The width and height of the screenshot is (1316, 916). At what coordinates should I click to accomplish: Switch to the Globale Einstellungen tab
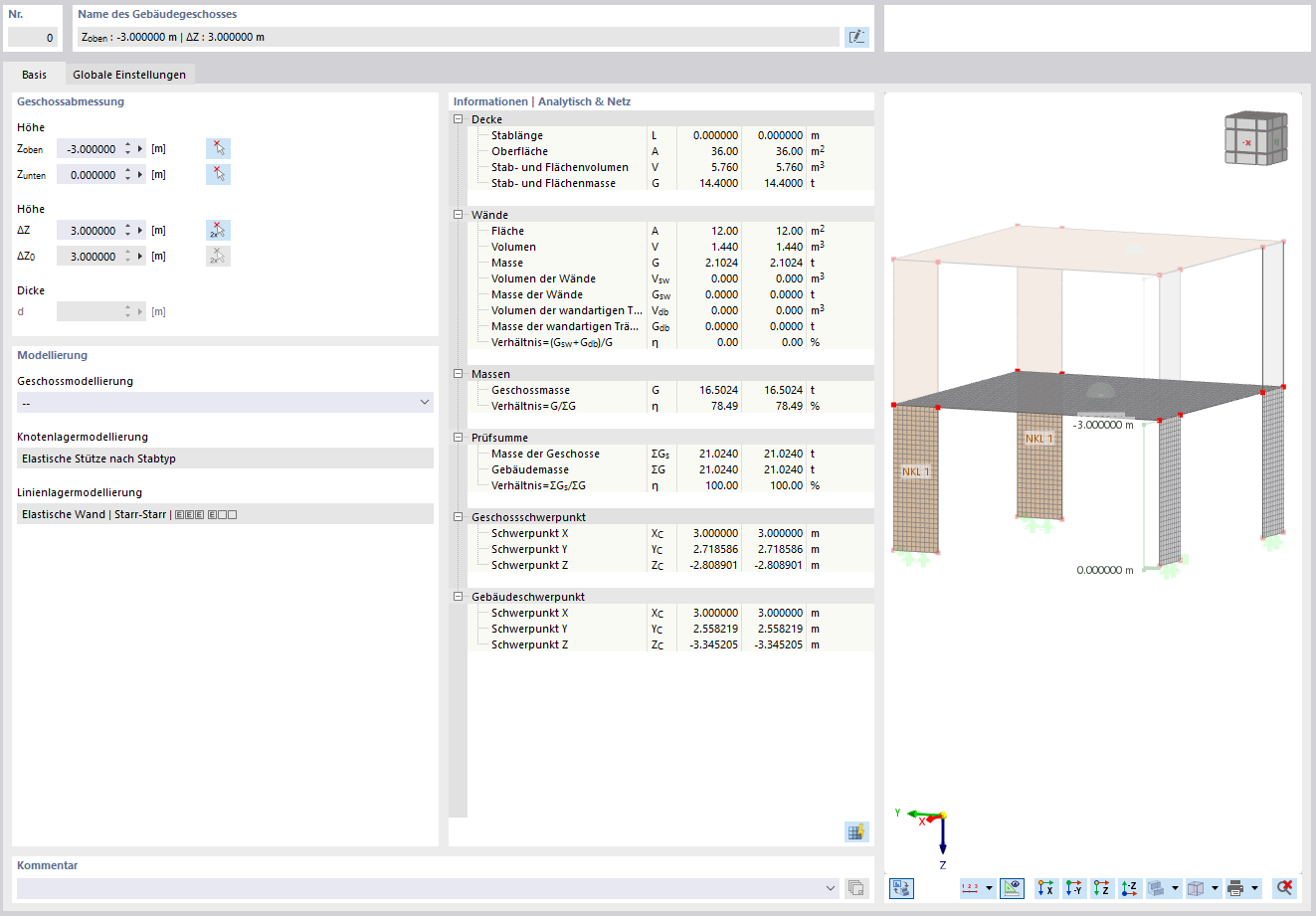point(129,75)
